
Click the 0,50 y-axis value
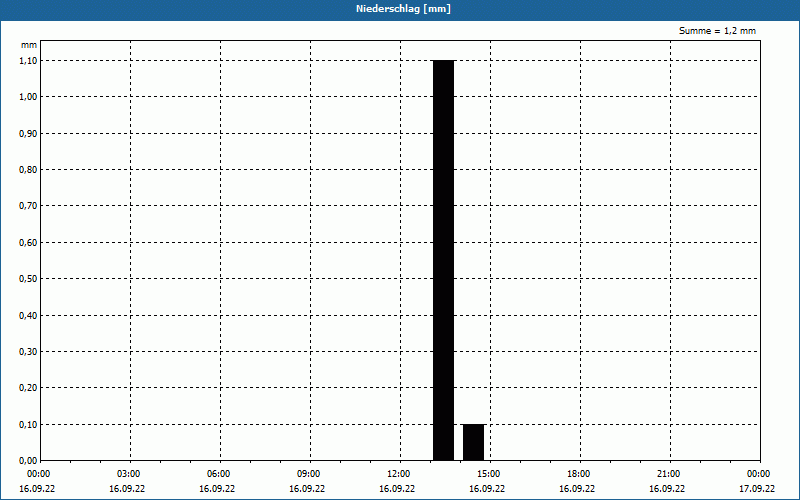pos(28,279)
